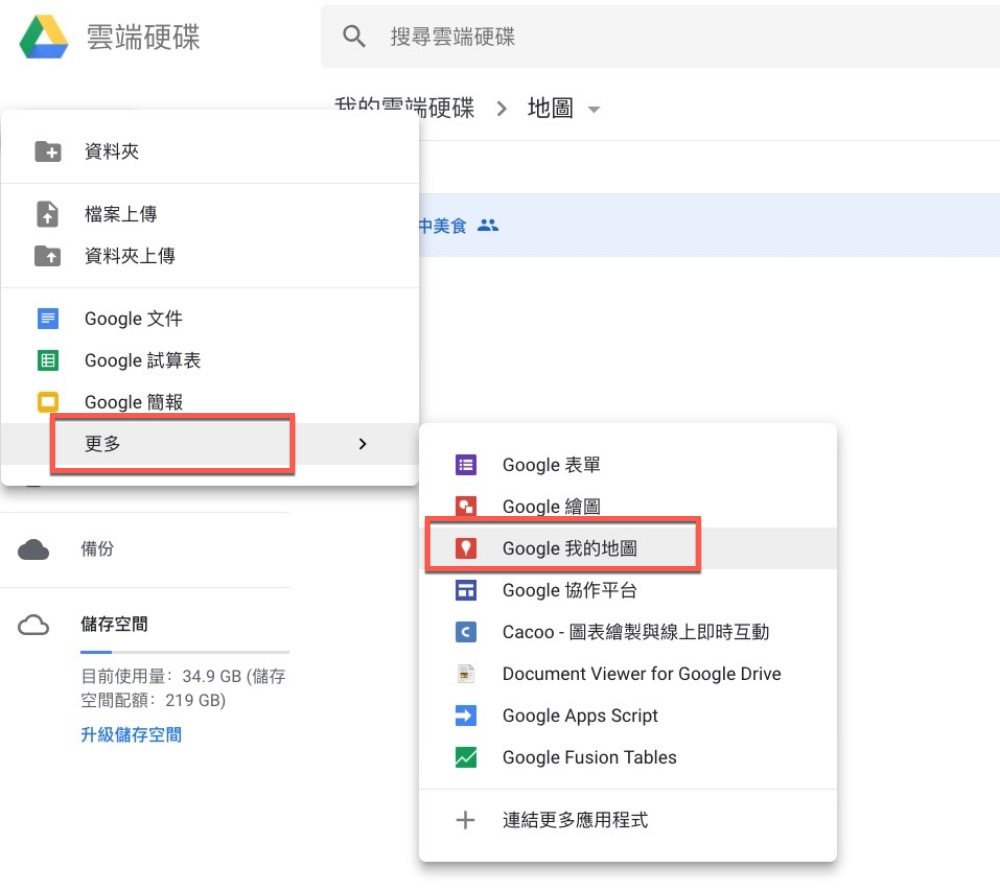Click the folder upload icon
1000x891 pixels.
point(48,256)
